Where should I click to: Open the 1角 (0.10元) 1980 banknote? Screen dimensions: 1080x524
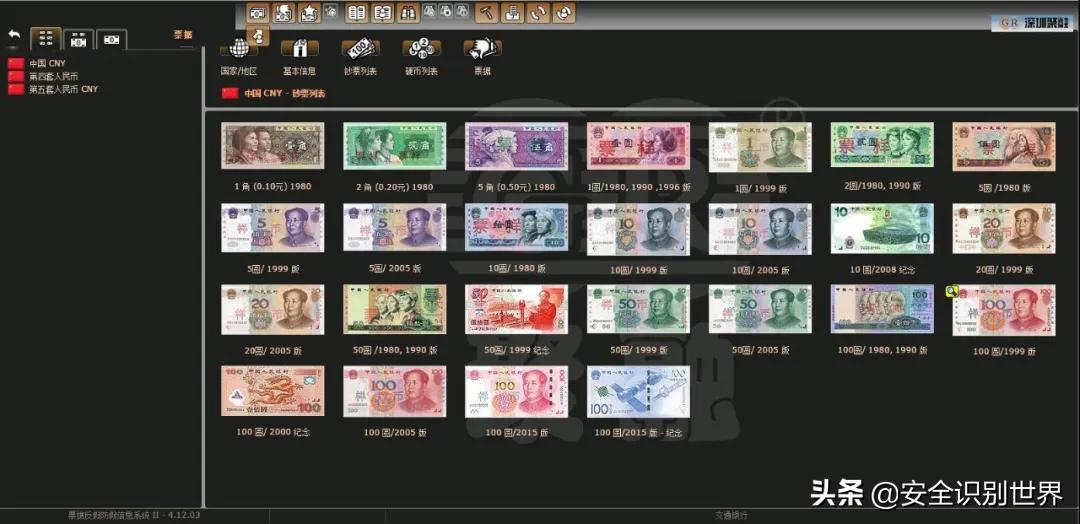click(273, 146)
